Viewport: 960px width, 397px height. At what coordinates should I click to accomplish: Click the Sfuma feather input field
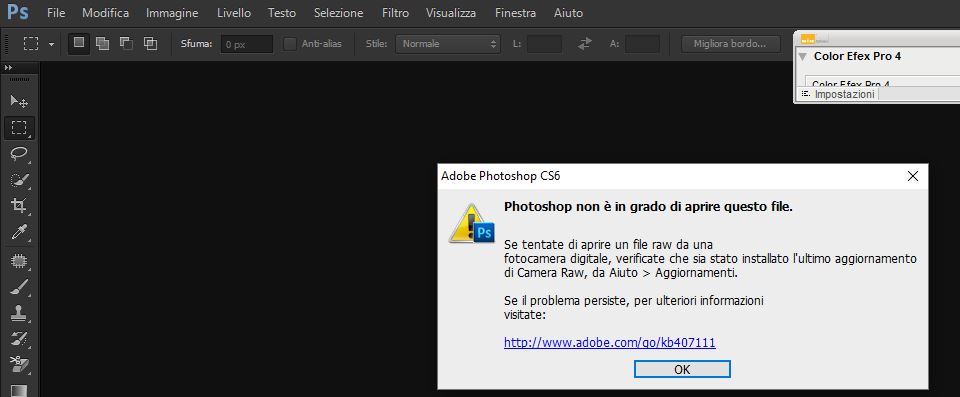coord(247,44)
